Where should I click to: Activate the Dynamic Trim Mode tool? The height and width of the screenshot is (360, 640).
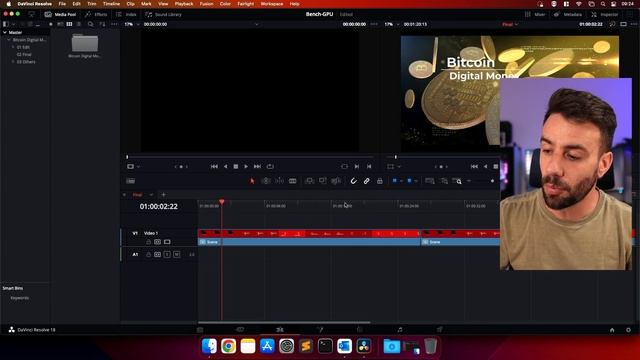(280, 181)
